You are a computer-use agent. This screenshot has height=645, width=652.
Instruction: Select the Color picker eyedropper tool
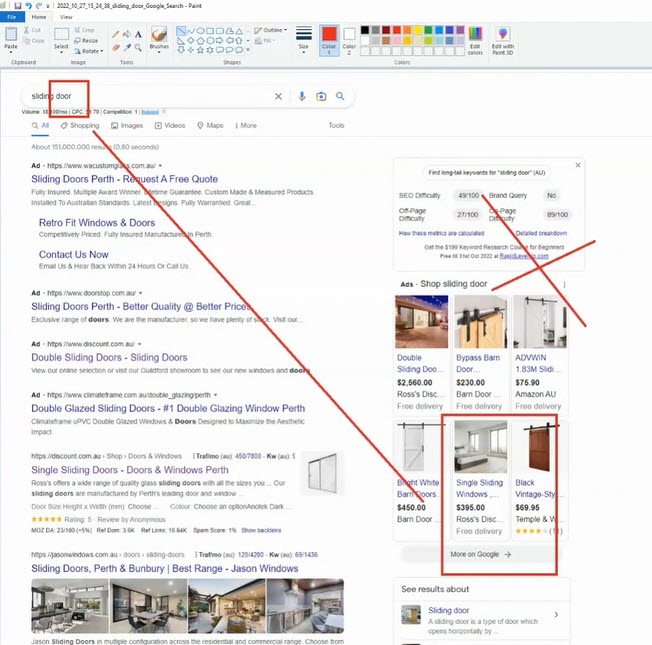(x=127, y=48)
